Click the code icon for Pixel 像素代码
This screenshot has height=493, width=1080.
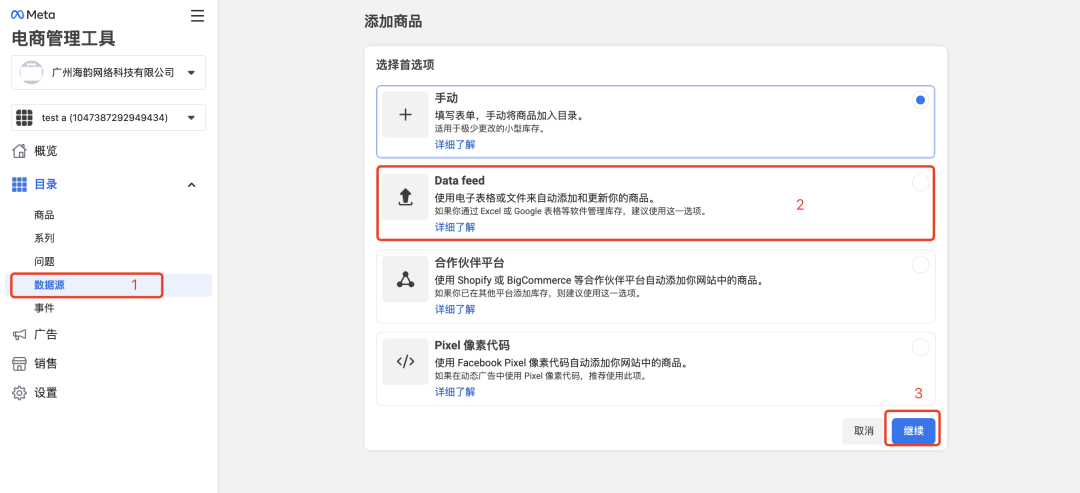coord(406,361)
